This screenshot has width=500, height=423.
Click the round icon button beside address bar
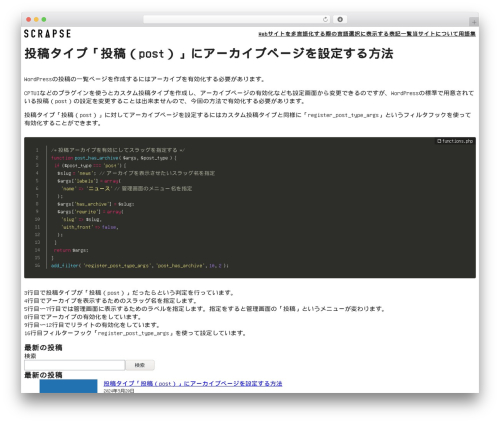click(x=340, y=19)
